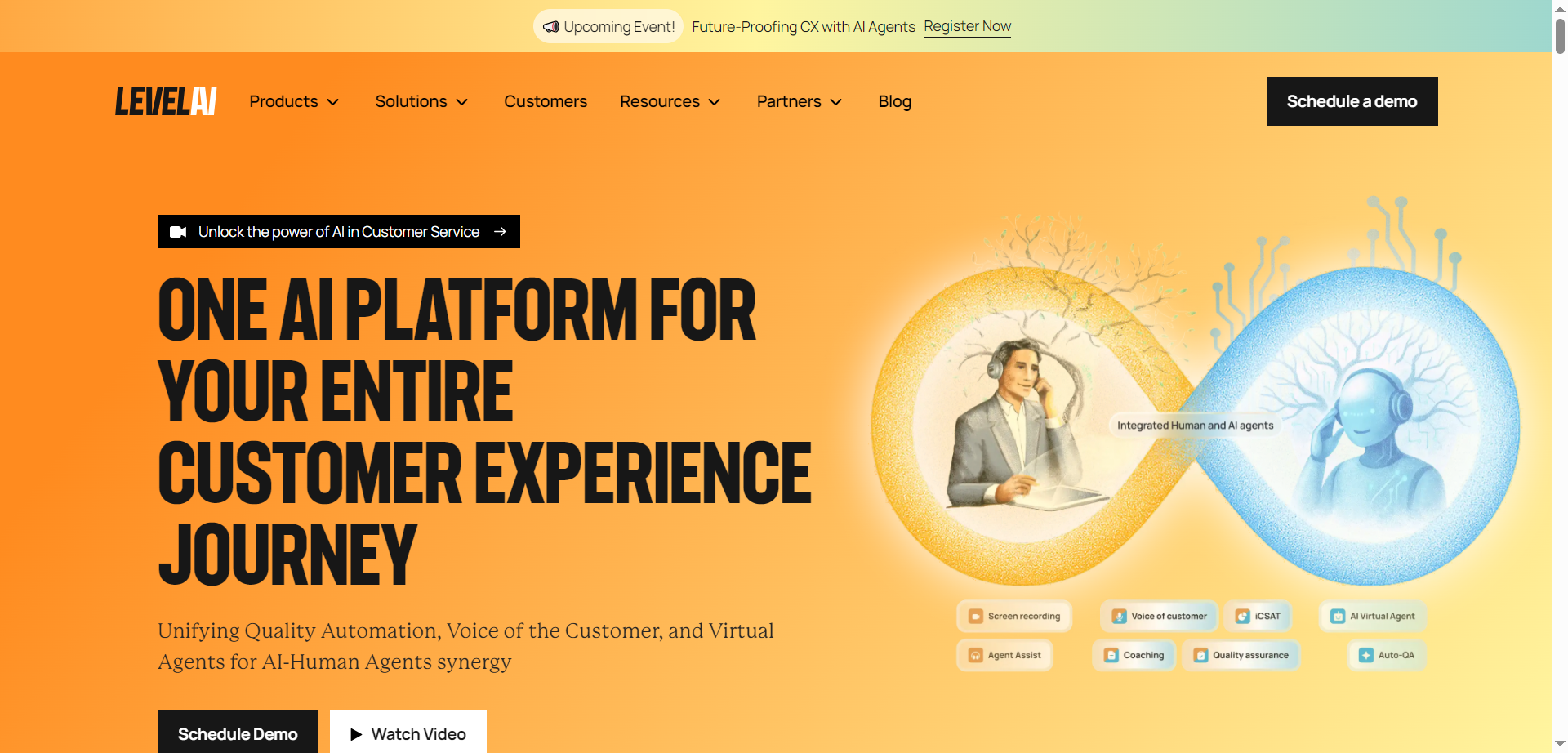Click the AI Virtual Agent icon
The width and height of the screenshot is (1568, 753).
(x=1338, y=617)
